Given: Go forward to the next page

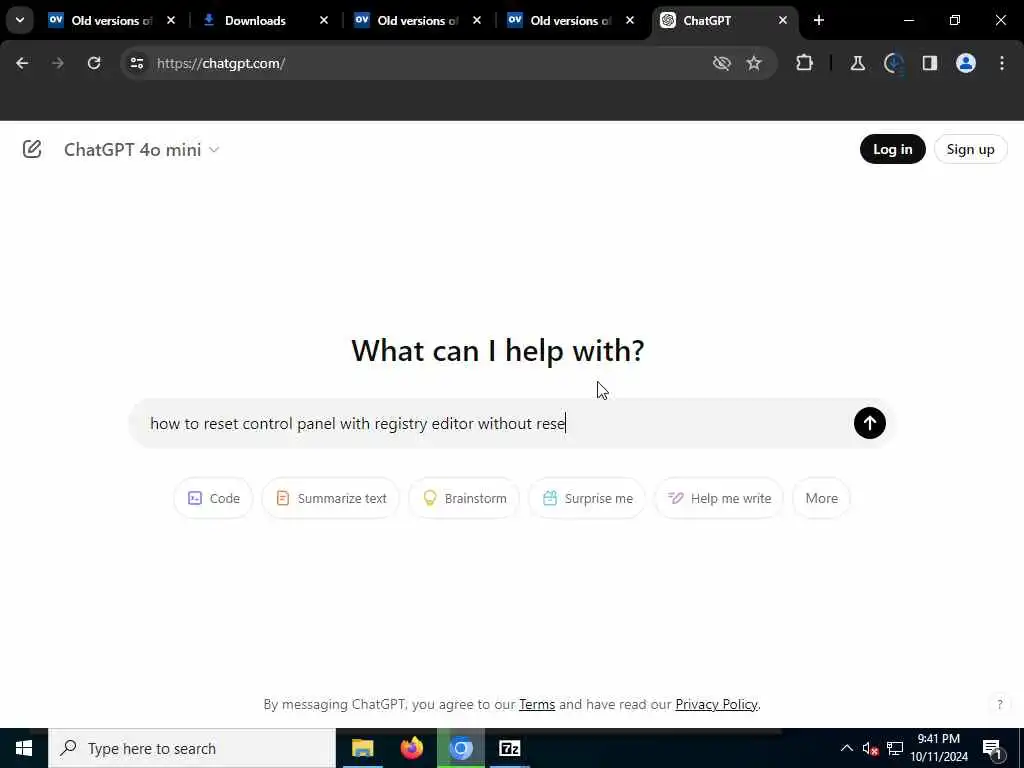Looking at the screenshot, I should (x=57, y=63).
